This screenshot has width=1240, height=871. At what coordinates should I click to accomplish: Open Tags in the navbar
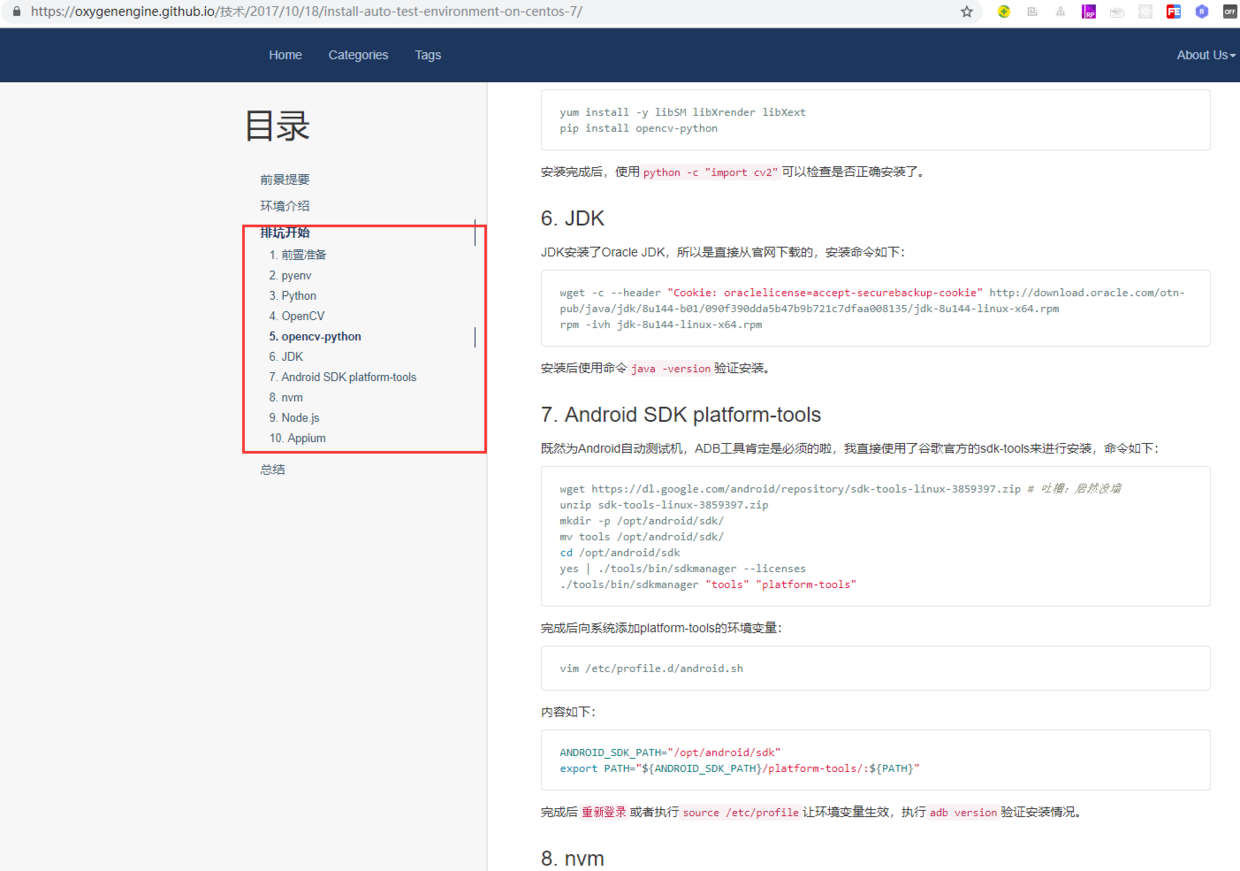coord(428,55)
